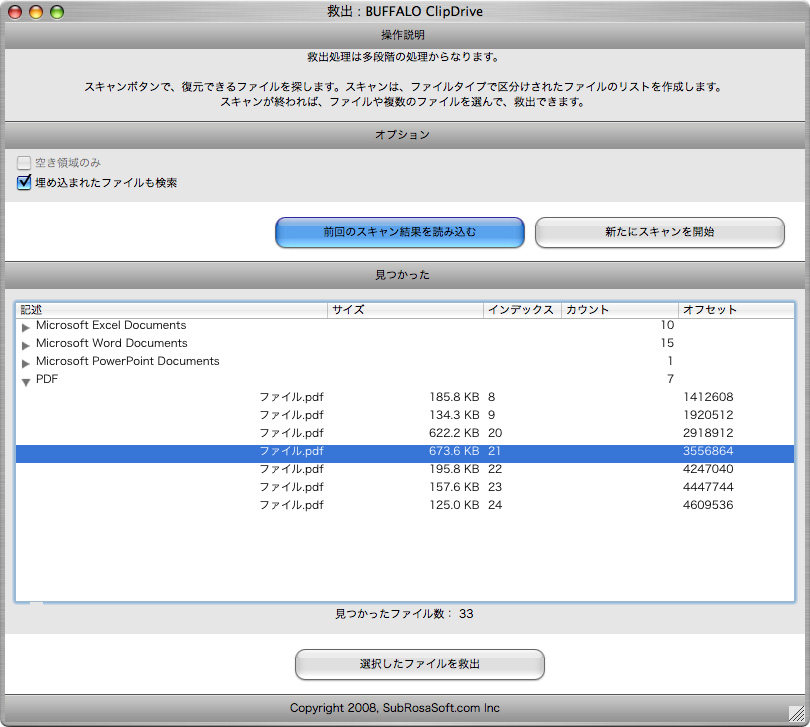Close the window with the red button

(15, 11)
